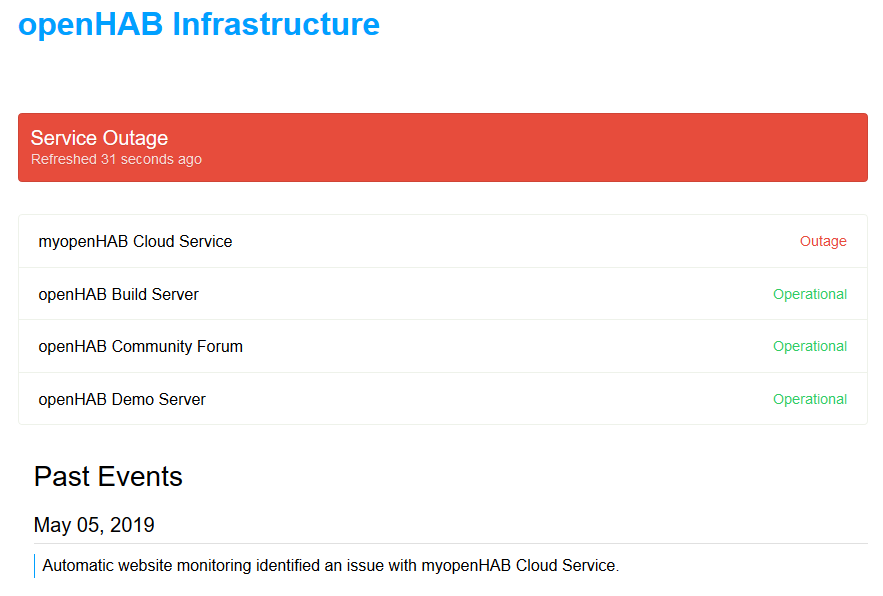The width and height of the screenshot is (883, 596).
Task: Click the empty right side of the red banner
Action: point(650,147)
